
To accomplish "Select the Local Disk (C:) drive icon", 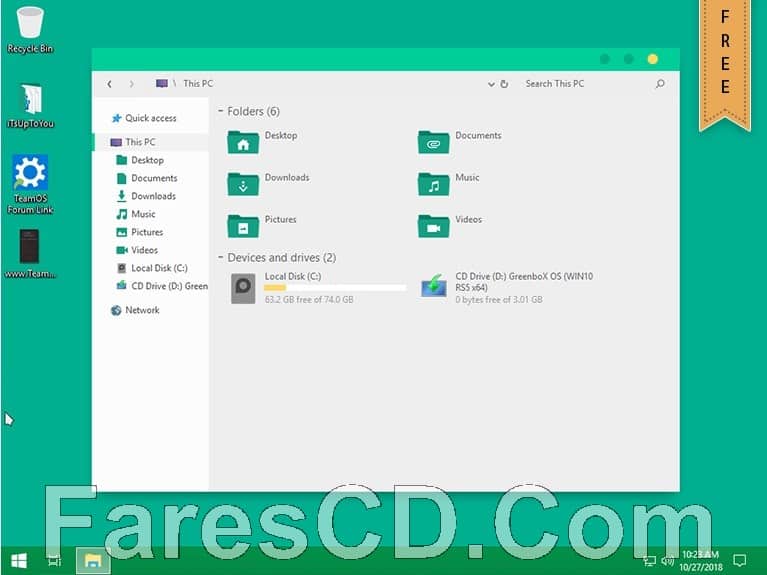I will [243, 288].
